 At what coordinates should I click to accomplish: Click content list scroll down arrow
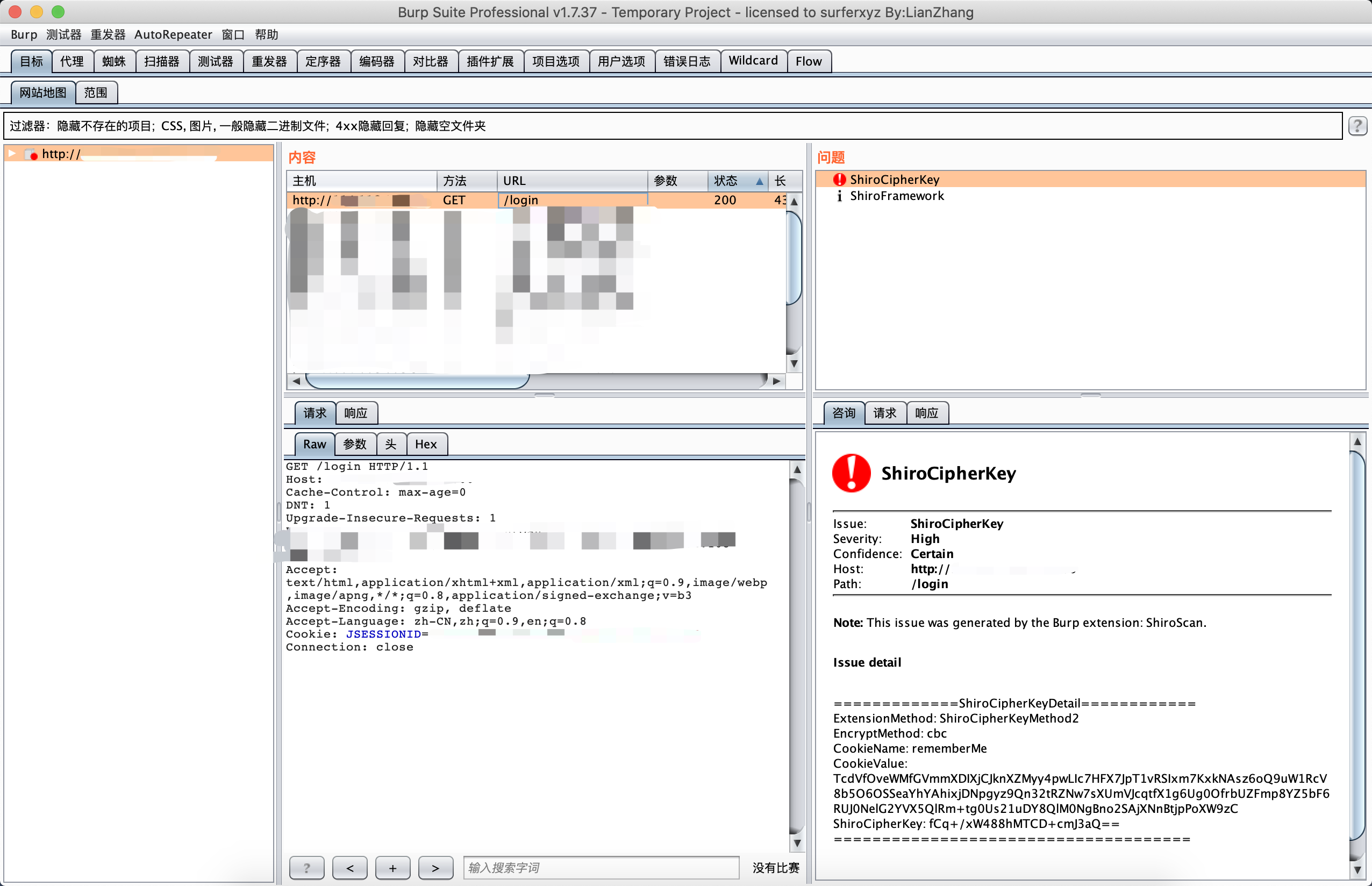[x=794, y=363]
